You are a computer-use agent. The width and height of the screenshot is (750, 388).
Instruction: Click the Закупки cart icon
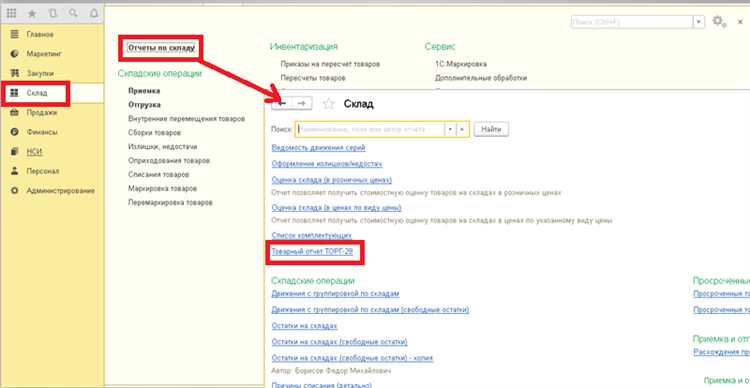point(14,73)
